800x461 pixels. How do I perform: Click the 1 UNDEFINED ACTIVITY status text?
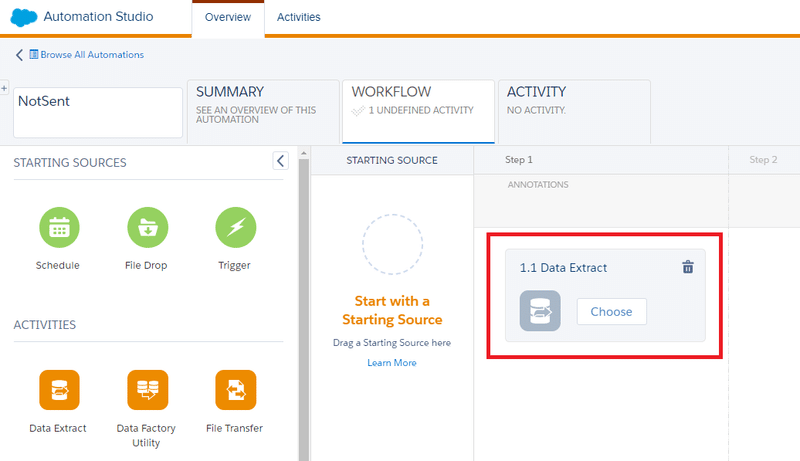pyautogui.click(x=421, y=110)
